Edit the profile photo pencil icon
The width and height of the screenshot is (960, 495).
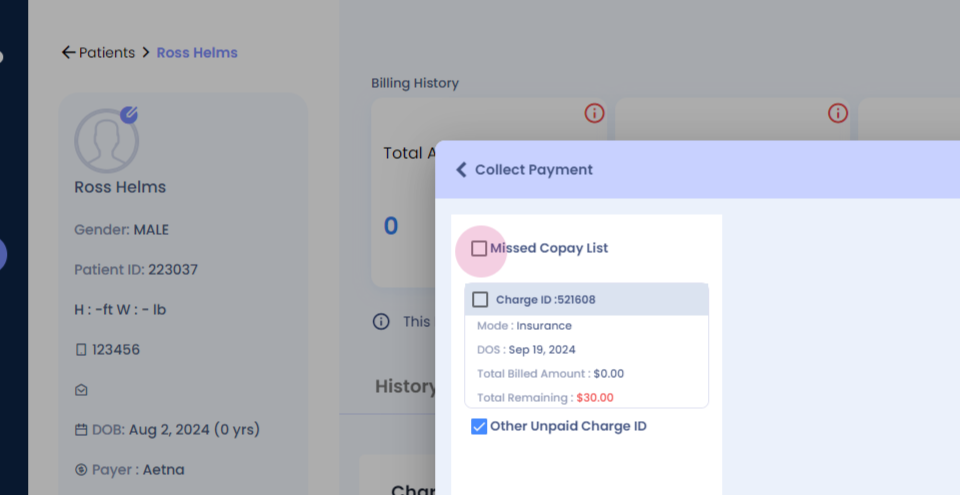[x=129, y=115]
